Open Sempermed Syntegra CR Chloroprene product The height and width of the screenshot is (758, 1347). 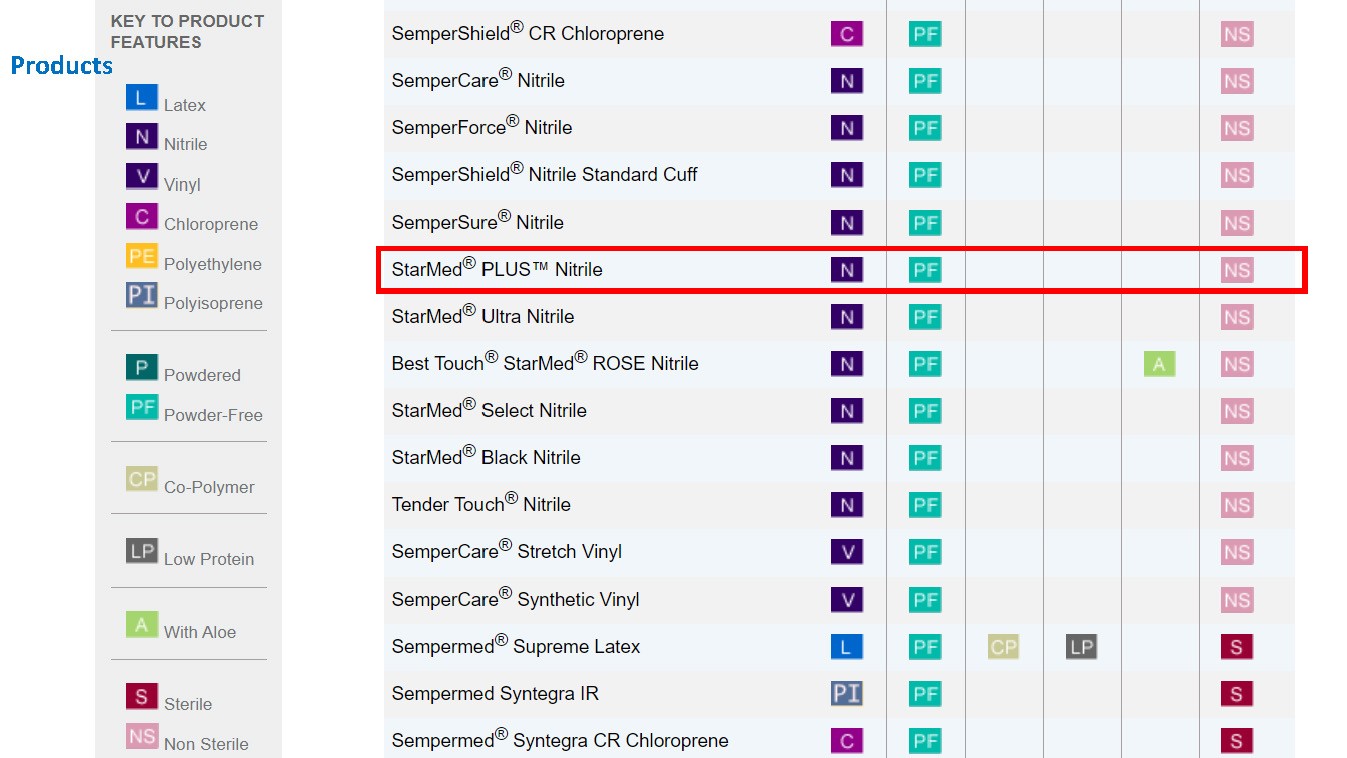click(x=560, y=739)
